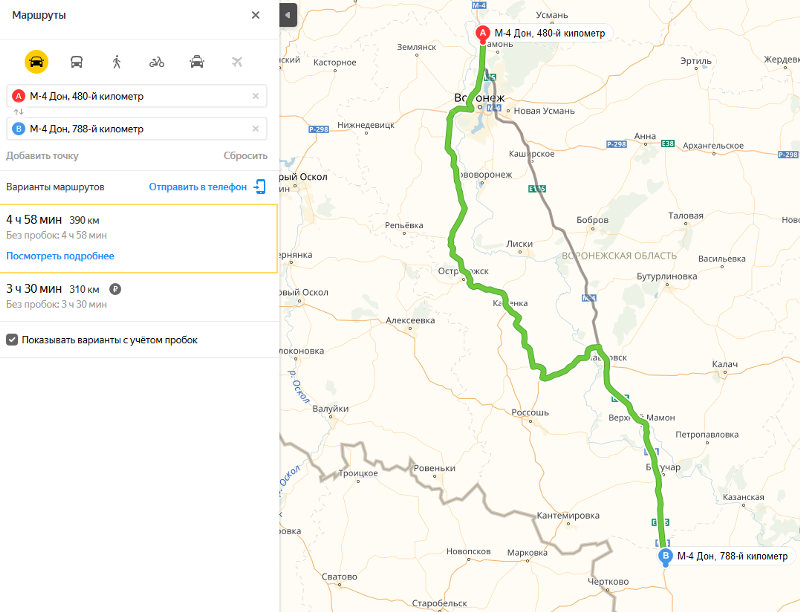Image resolution: width=800 pixels, height=612 pixels.
Task: Toggle Показывать варианты с учётом пробок checkbox
Action: point(12,340)
